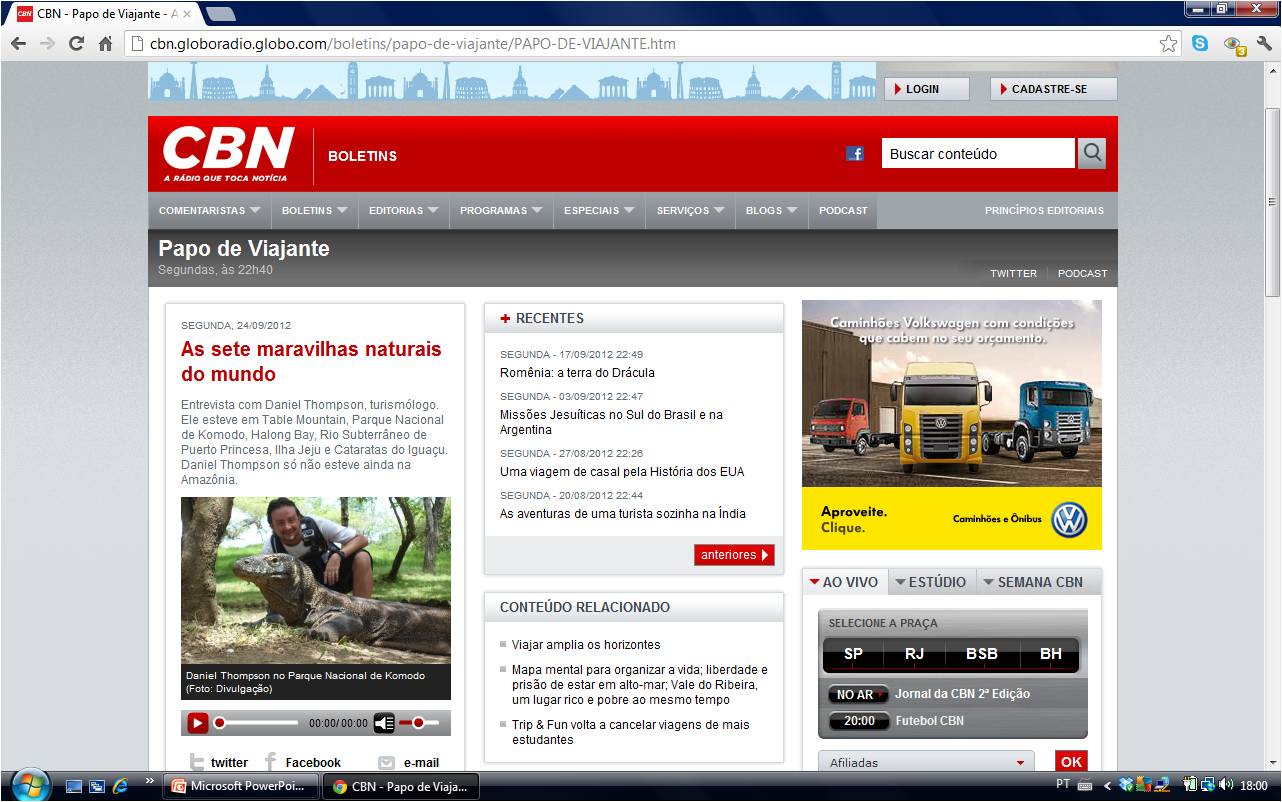Open a new browser tab
This screenshot has width=1282, height=802.
[220, 14]
